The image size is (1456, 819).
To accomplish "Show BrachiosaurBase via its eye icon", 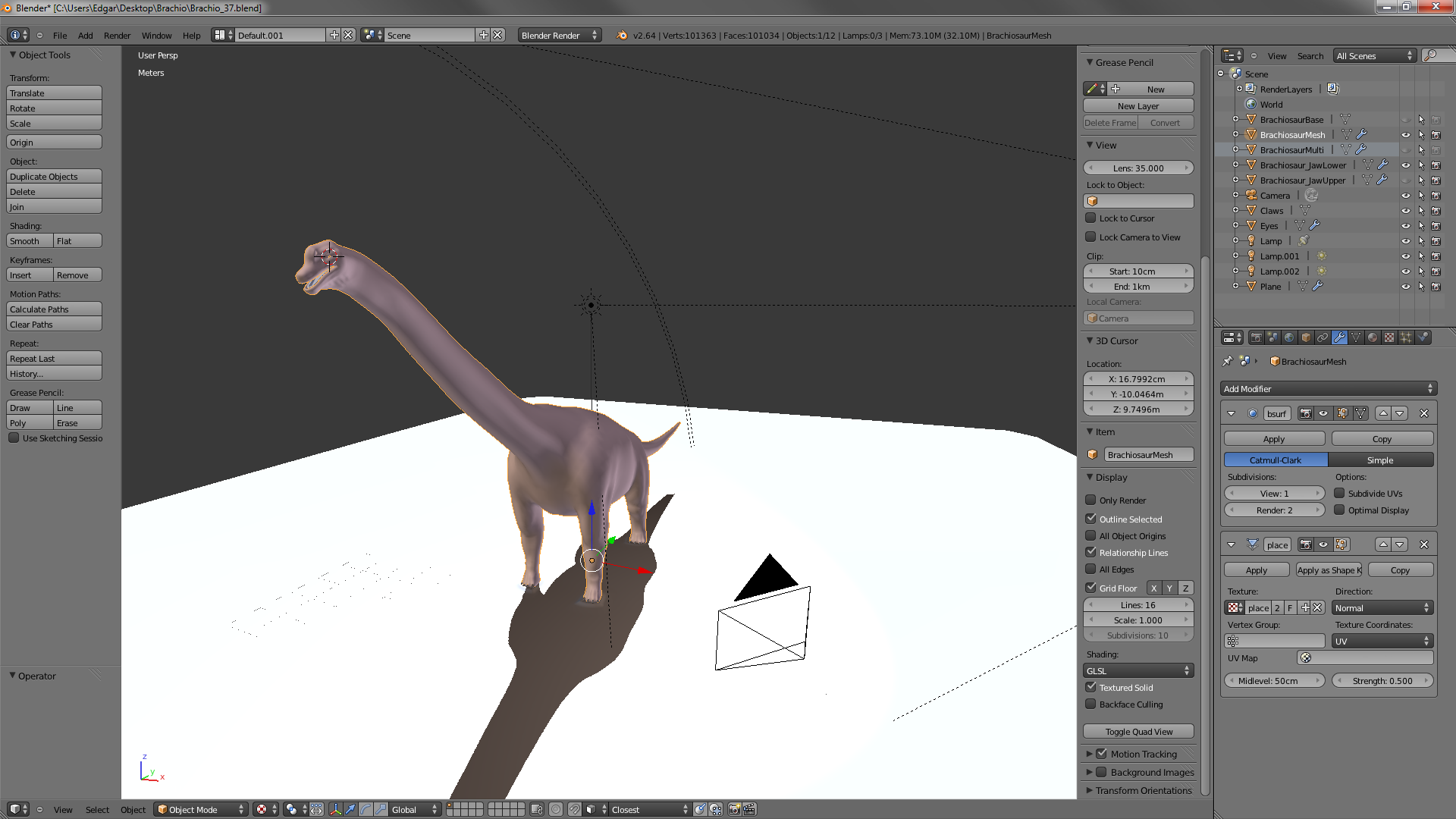I will (x=1405, y=120).
